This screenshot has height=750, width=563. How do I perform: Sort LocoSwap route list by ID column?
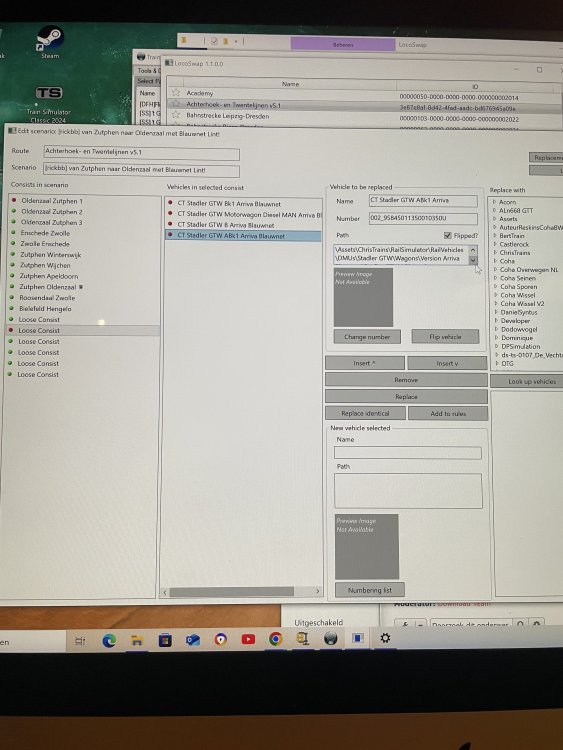click(475, 87)
